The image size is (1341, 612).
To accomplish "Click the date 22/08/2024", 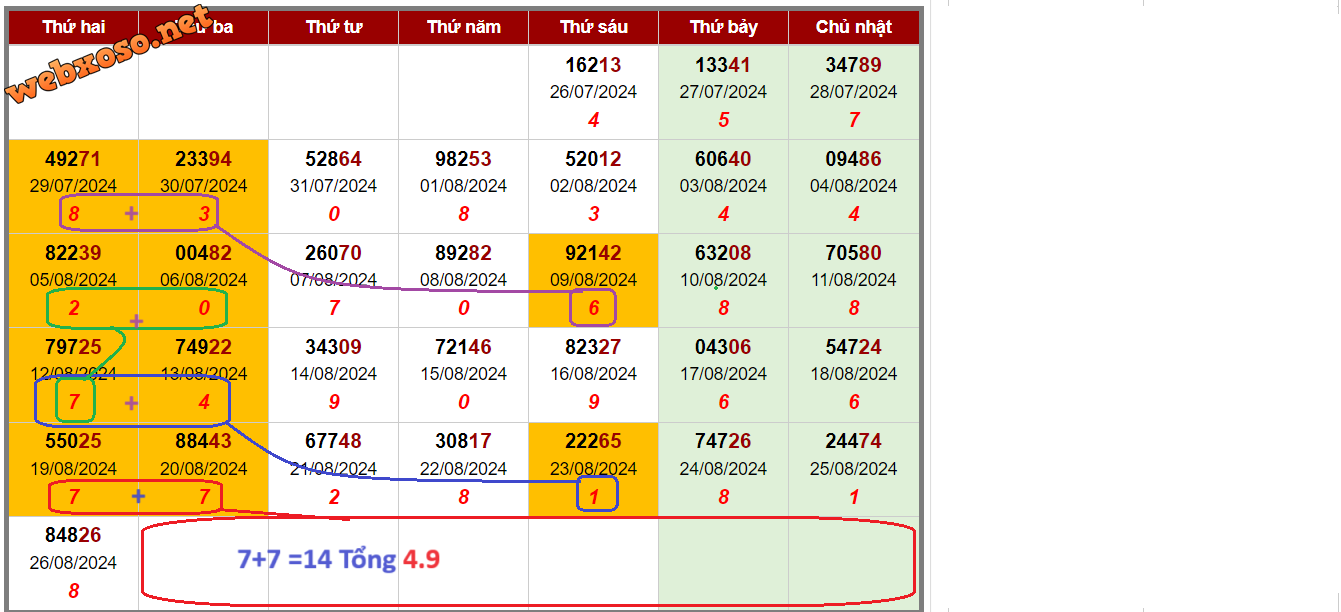I will point(463,468).
